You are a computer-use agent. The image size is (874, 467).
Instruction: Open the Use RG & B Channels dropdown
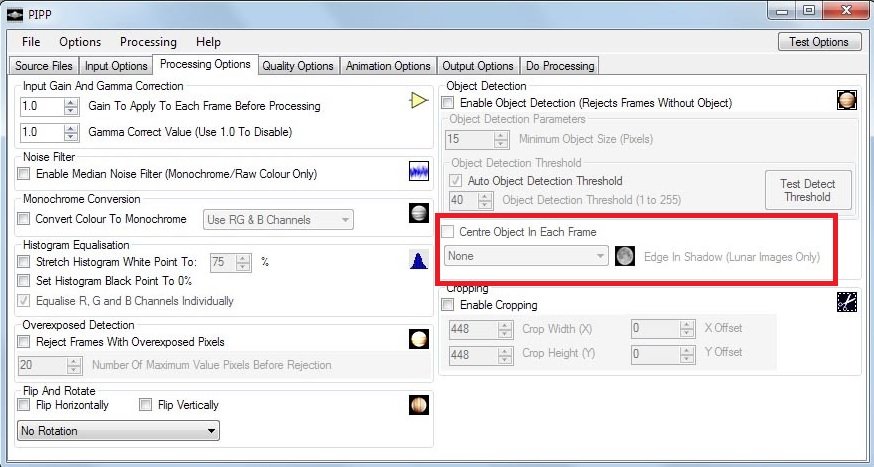pyautogui.click(x=278, y=220)
